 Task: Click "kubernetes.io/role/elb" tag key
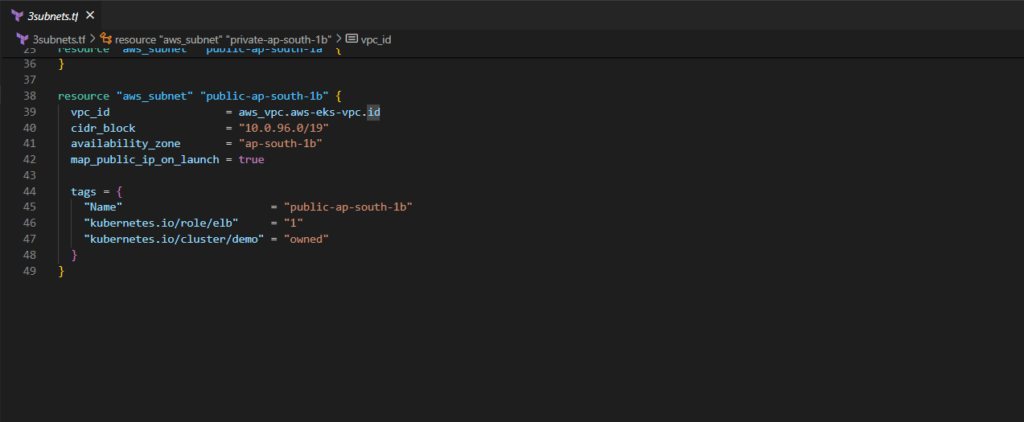tap(161, 223)
